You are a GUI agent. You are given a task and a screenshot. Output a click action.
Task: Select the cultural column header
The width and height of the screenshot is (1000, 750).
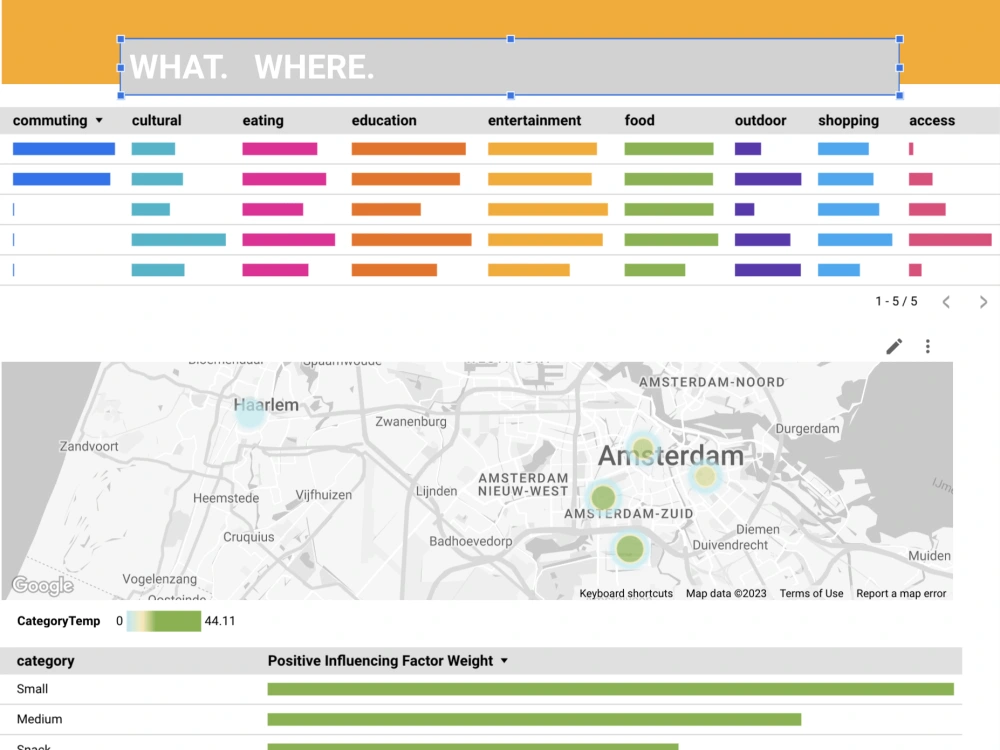point(156,121)
